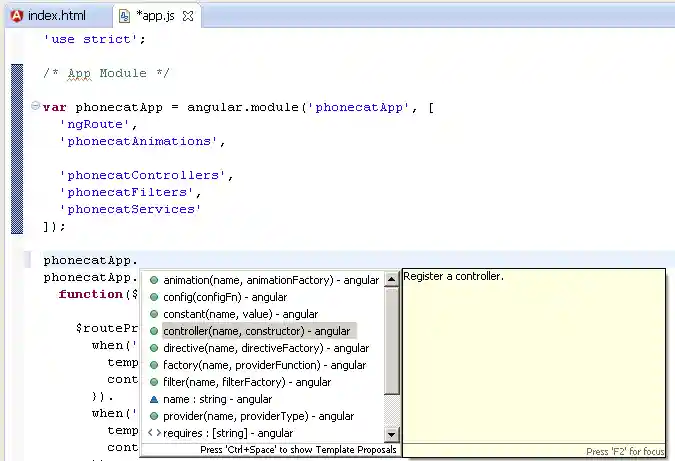Click green method icon beside constant proposal
This screenshot has height=461, width=675.
(154, 314)
